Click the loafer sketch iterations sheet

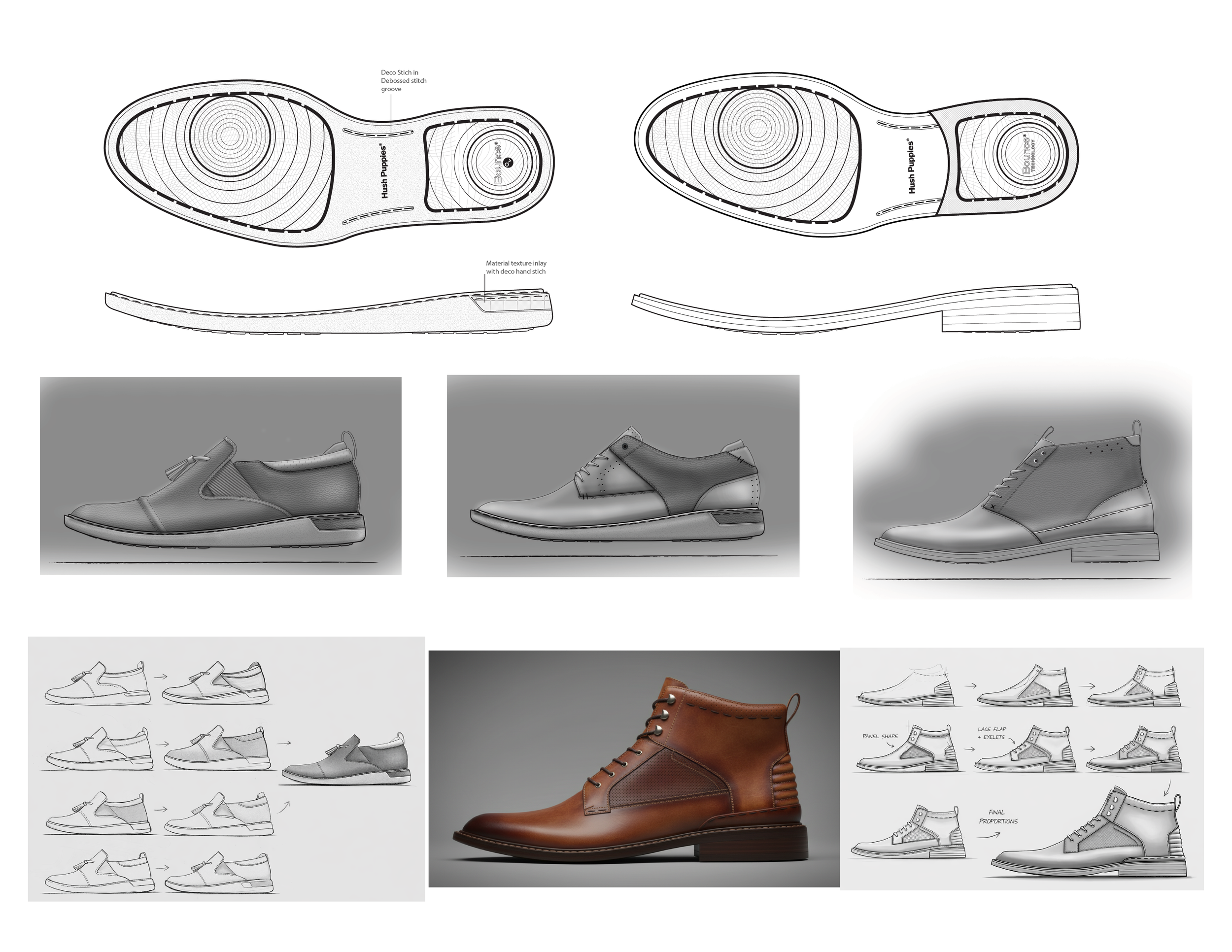coord(226,768)
